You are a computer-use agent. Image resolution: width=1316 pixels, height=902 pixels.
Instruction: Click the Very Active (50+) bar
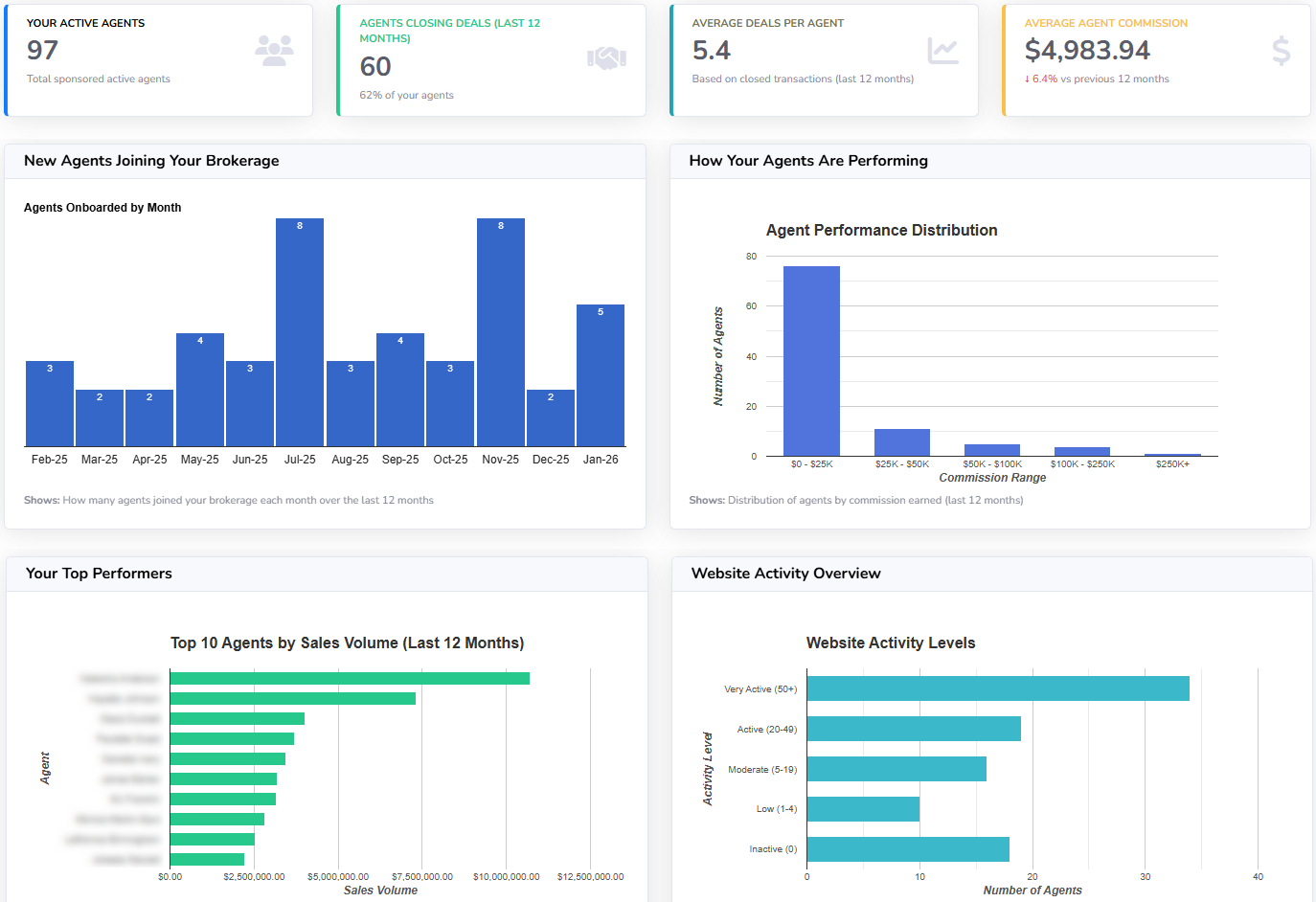[997, 688]
